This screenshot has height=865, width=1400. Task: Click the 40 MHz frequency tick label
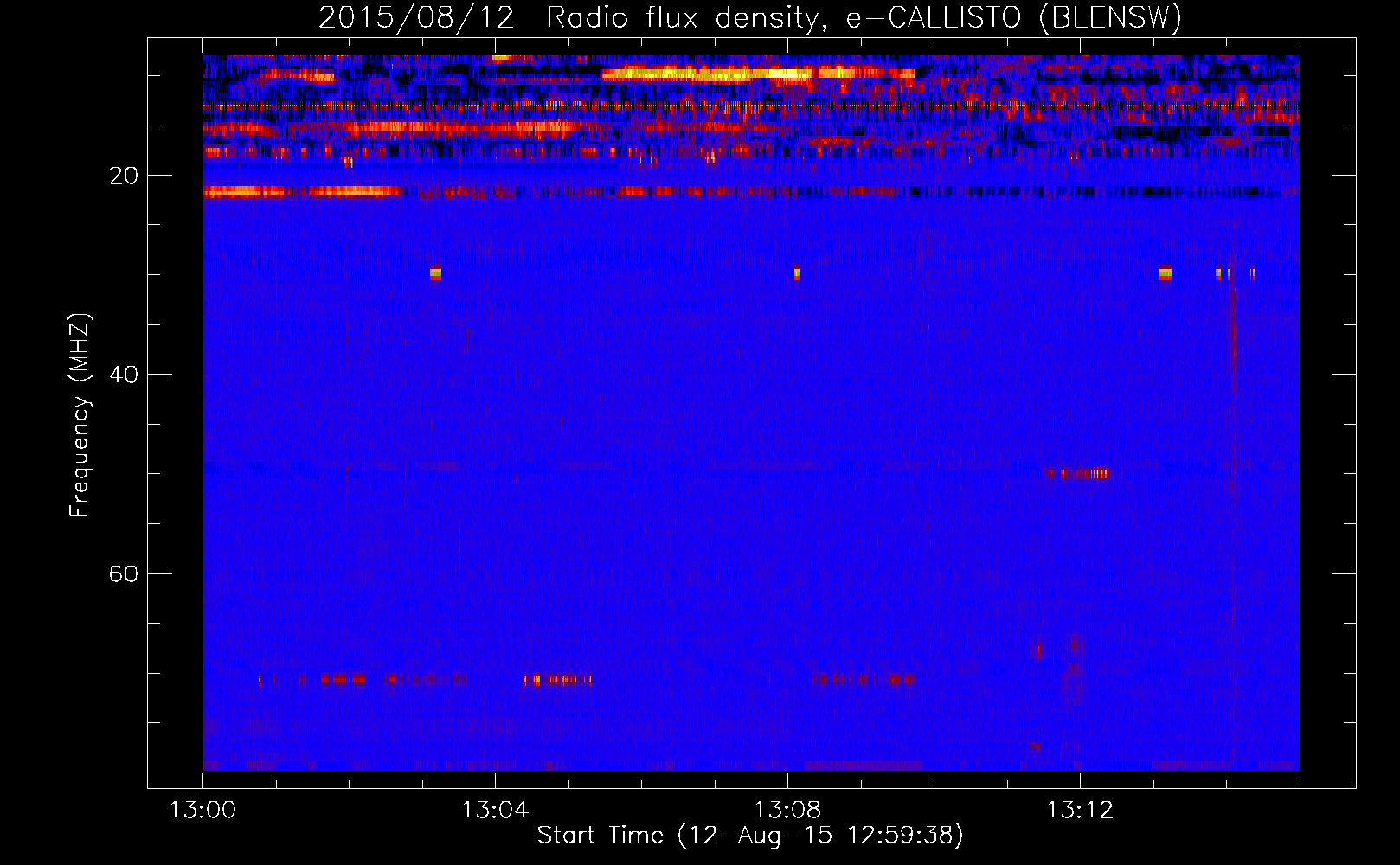click(x=123, y=375)
